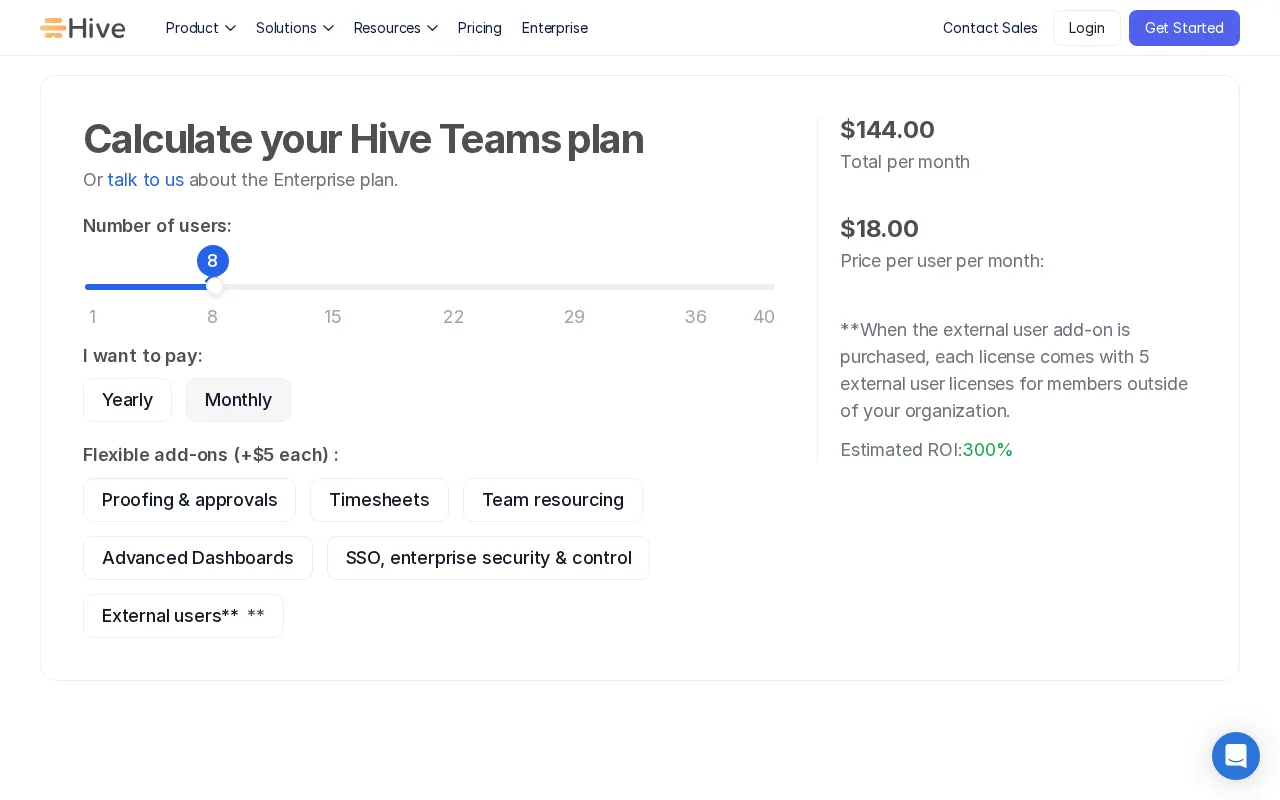Expand the Solutions dropdown menu
Viewport: 1280px width, 800px height.
pyautogui.click(x=295, y=28)
